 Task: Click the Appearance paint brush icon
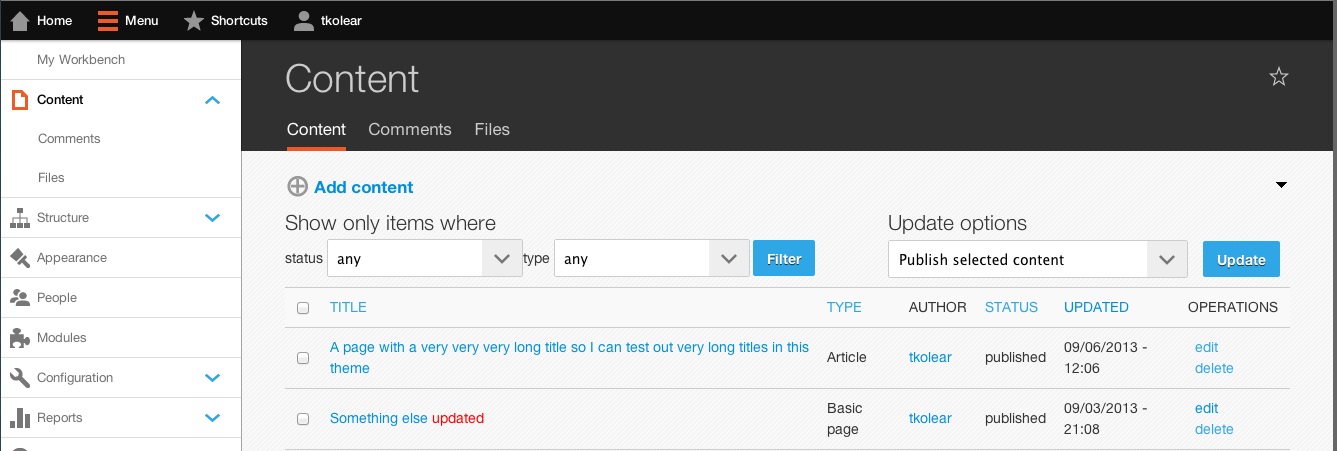tap(19, 258)
